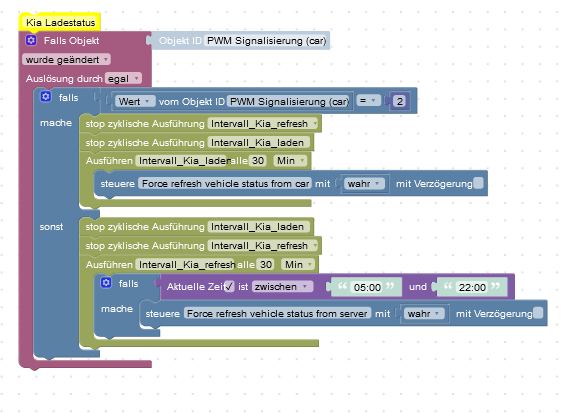Toggle mit Verzögerung checkbox for refresh from car
The image size is (569, 413).
[x=478, y=183]
